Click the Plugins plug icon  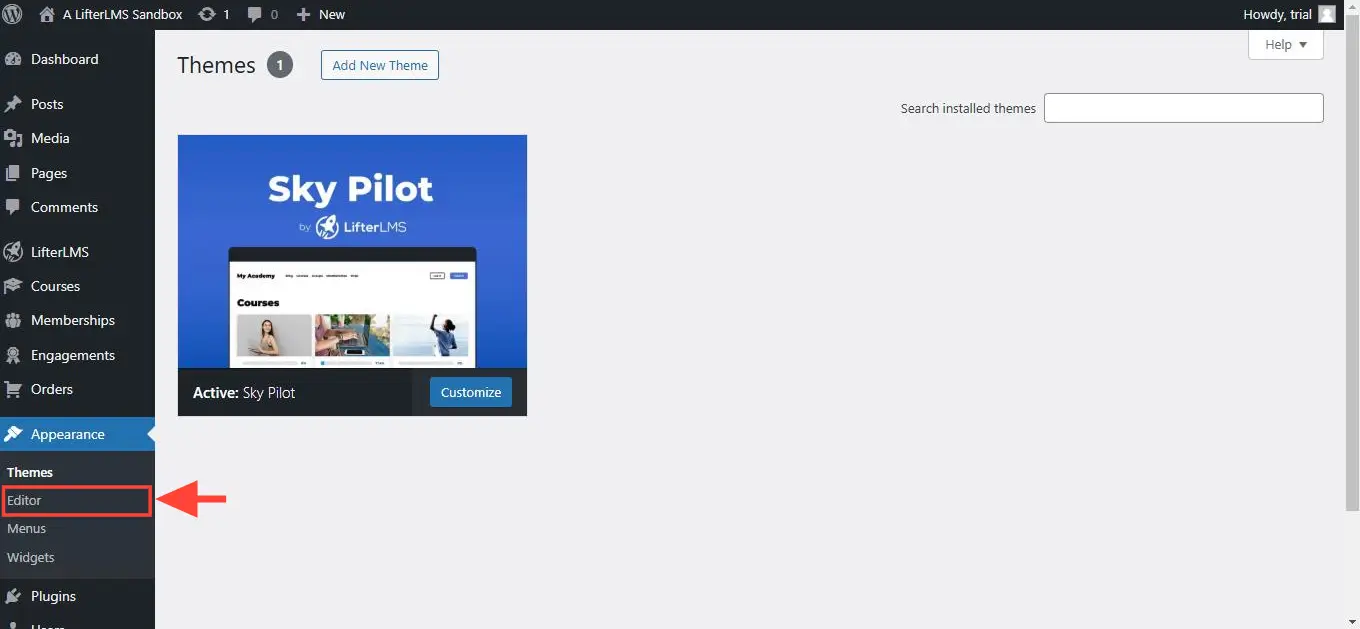tap(13, 596)
